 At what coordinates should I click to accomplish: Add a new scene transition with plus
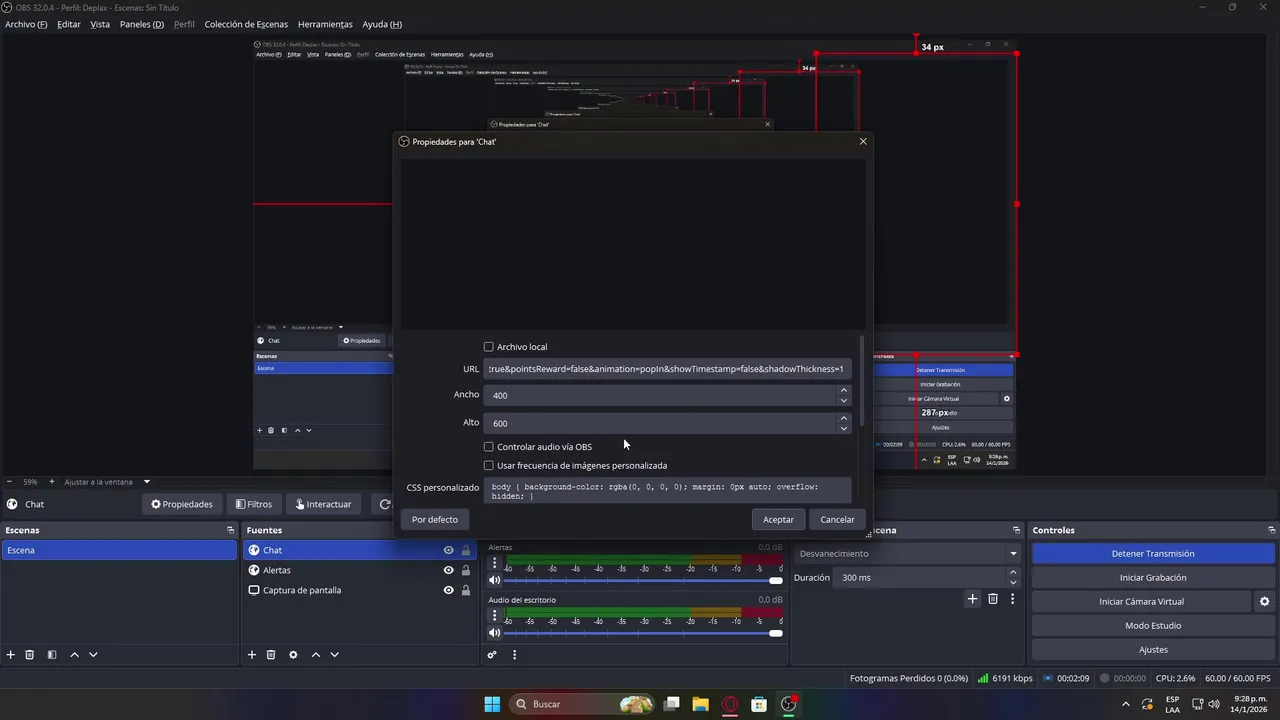972,599
